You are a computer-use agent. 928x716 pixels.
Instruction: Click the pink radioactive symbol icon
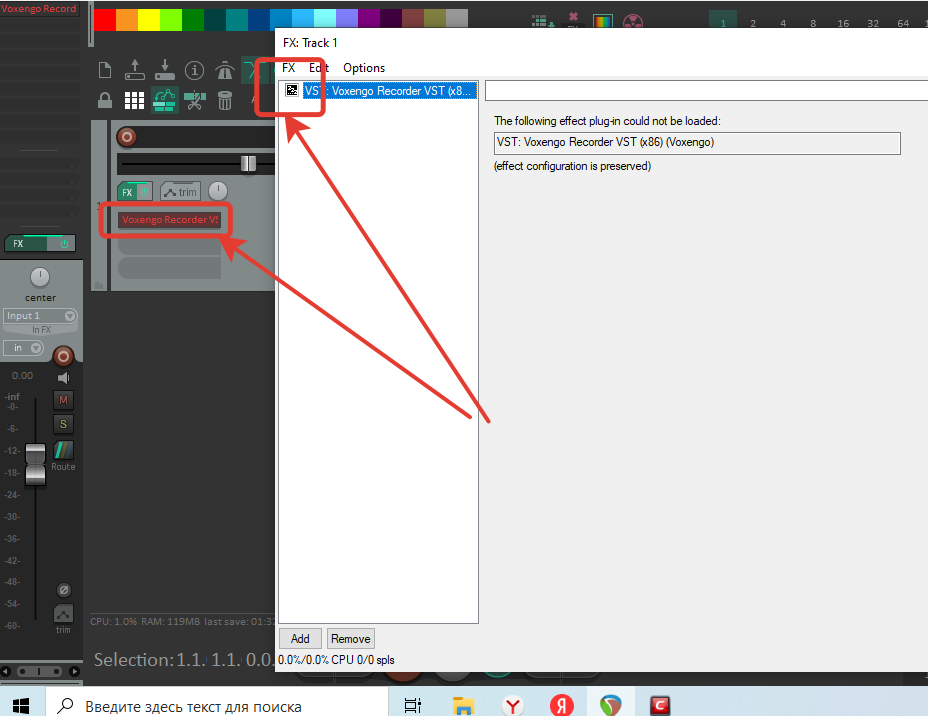(633, 22)
